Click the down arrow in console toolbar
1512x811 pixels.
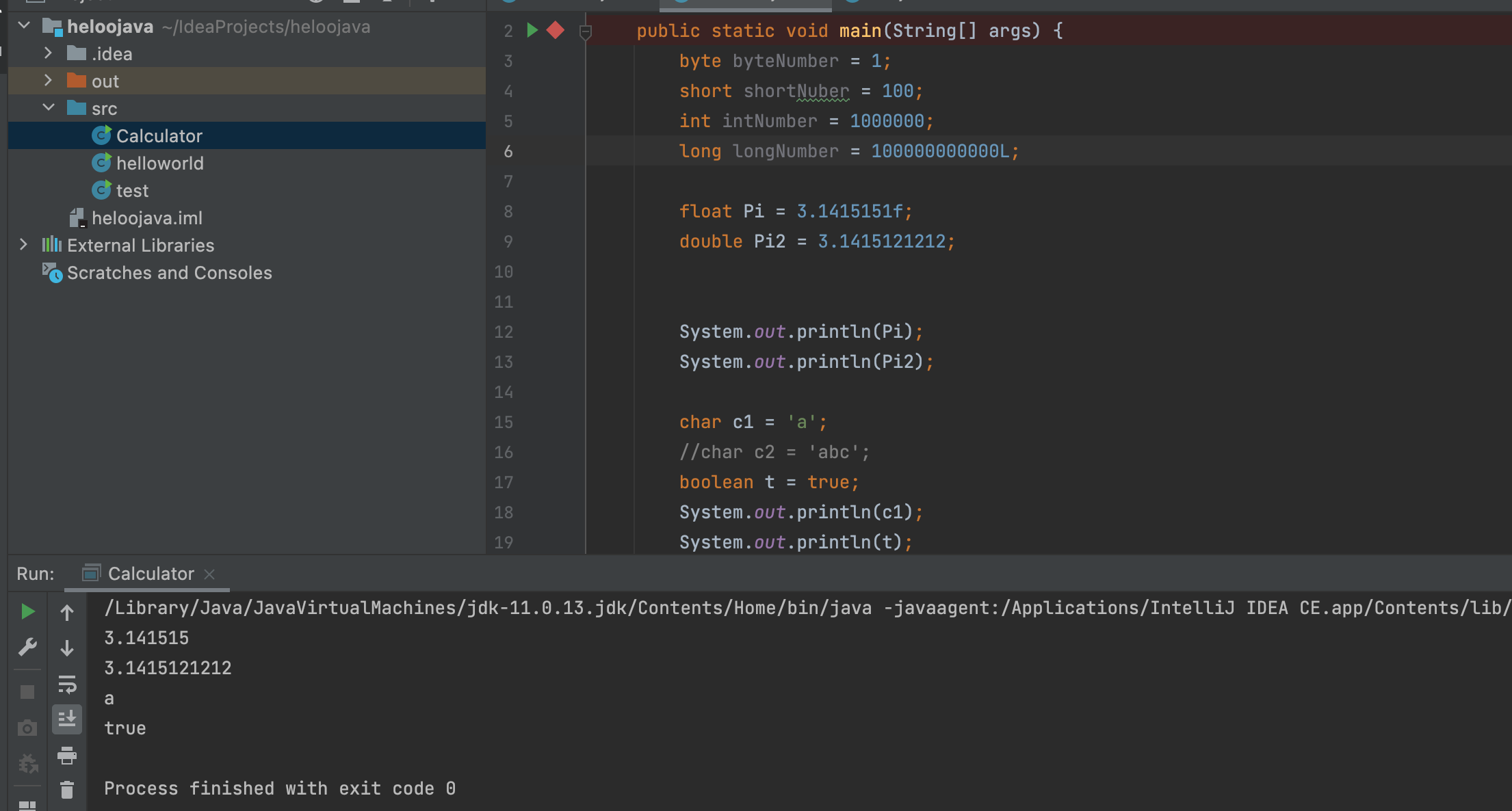tap(67, 648)
